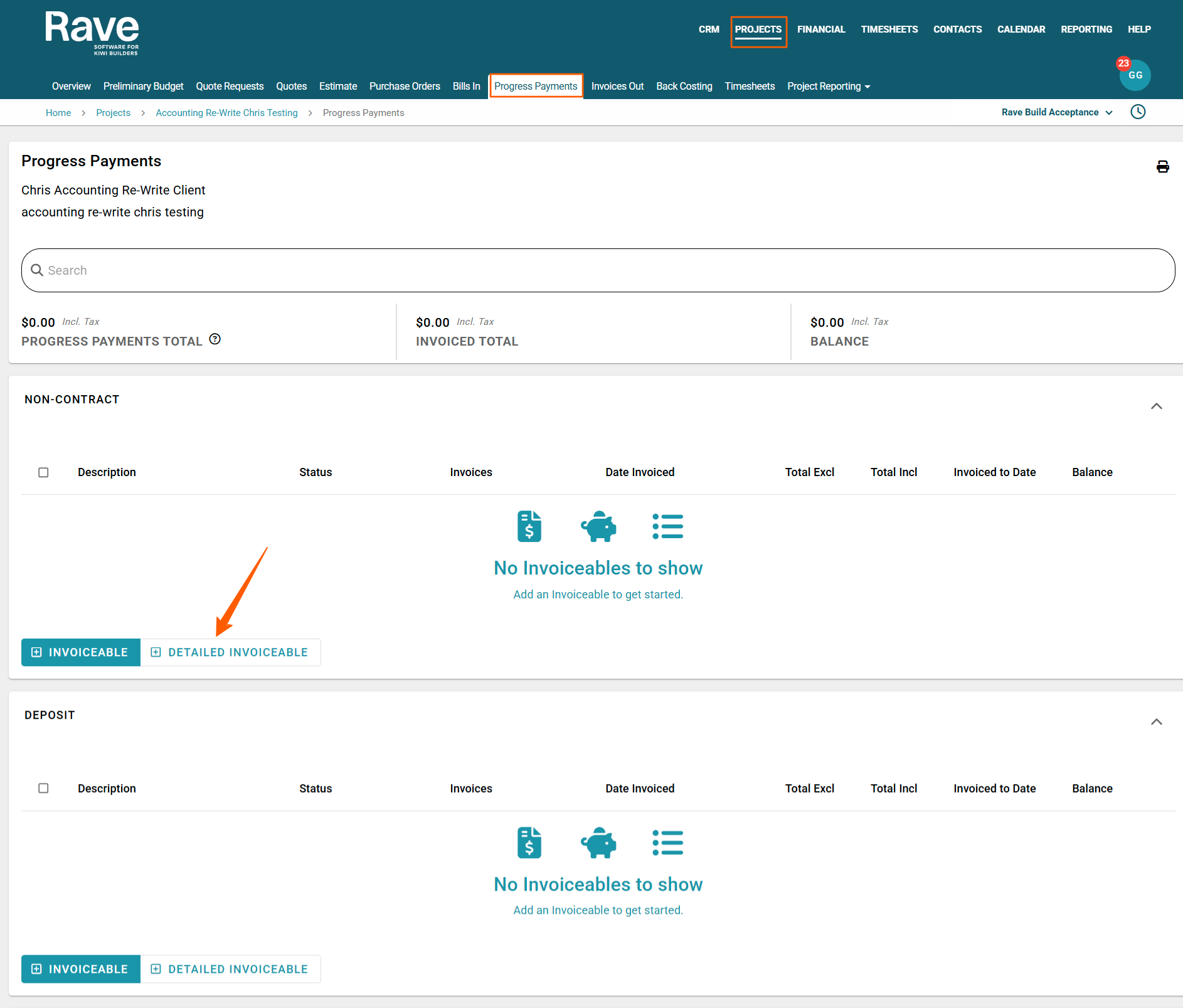Click the piggy bank icon in Non-Contract

tap(598, 526)
